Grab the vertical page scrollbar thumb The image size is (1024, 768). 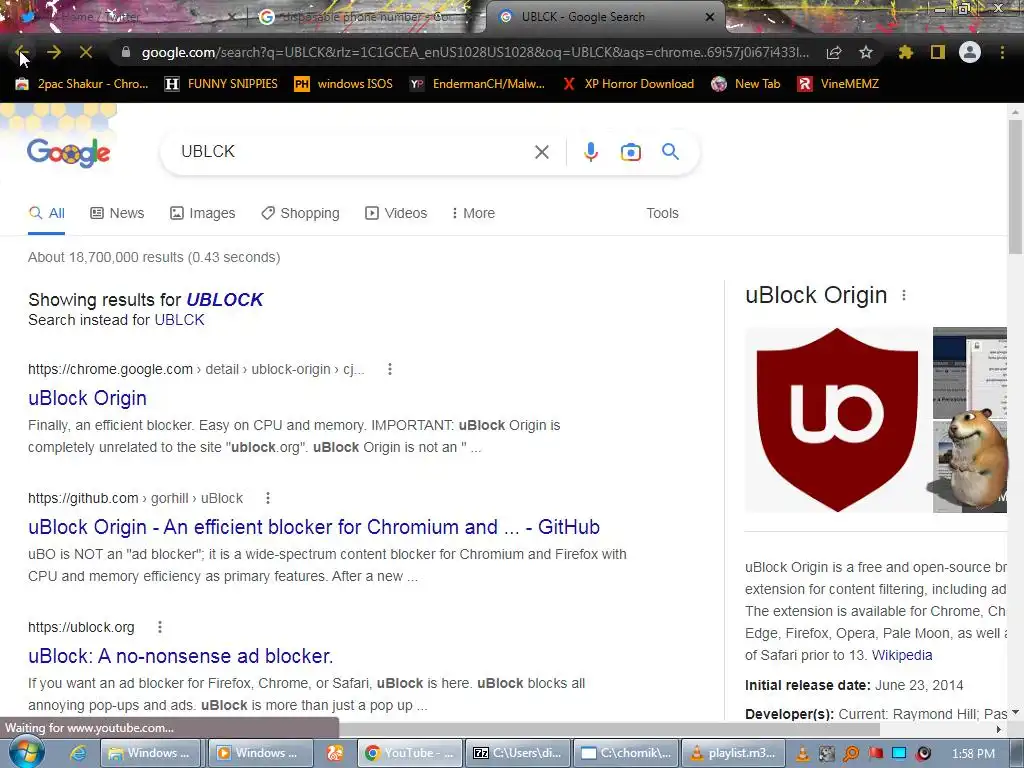[x=1015, y=186]
